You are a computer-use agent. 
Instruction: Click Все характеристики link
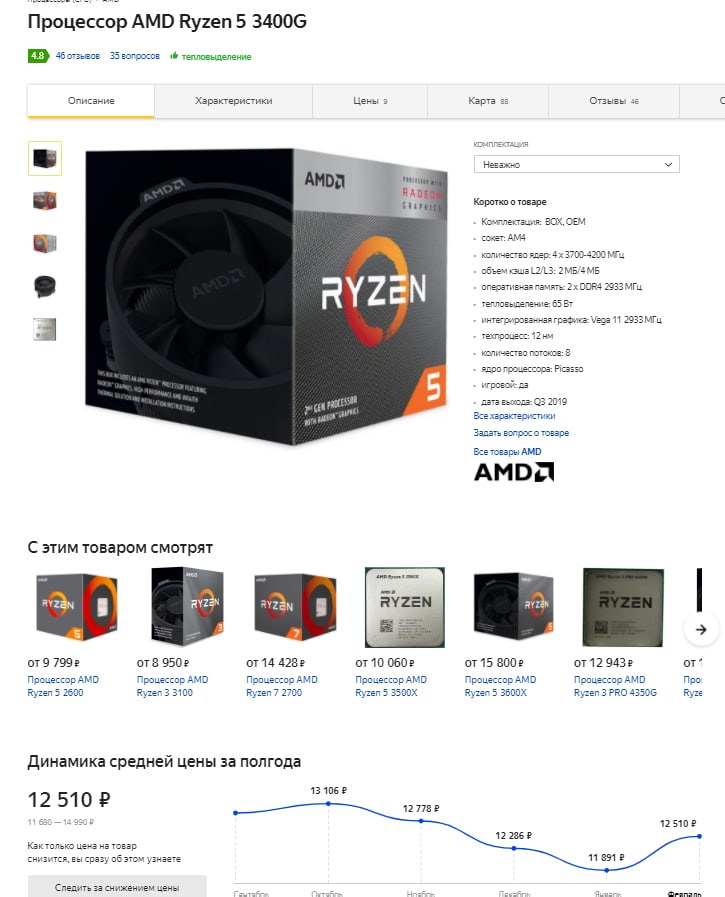tap(514, 416)
